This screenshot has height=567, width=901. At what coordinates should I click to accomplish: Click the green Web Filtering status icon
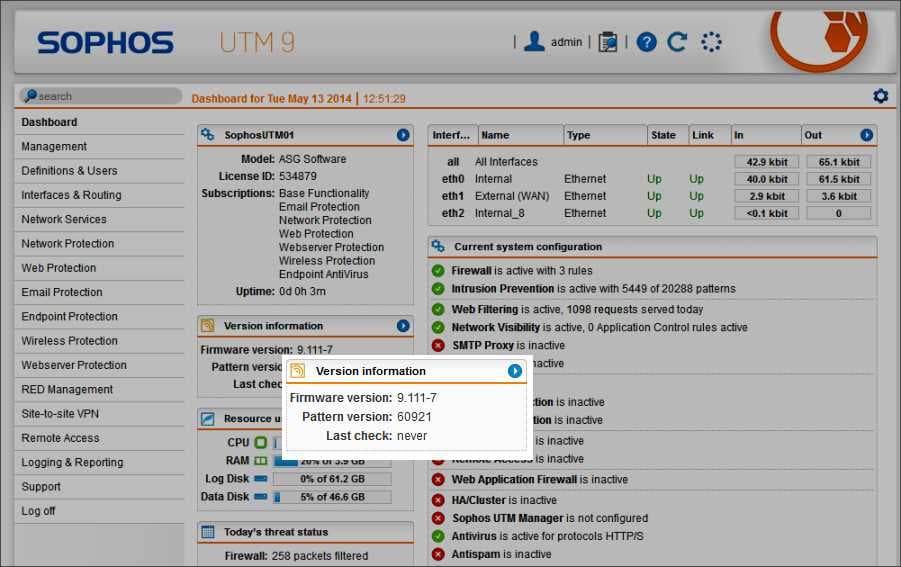click(x=438, y=310)
